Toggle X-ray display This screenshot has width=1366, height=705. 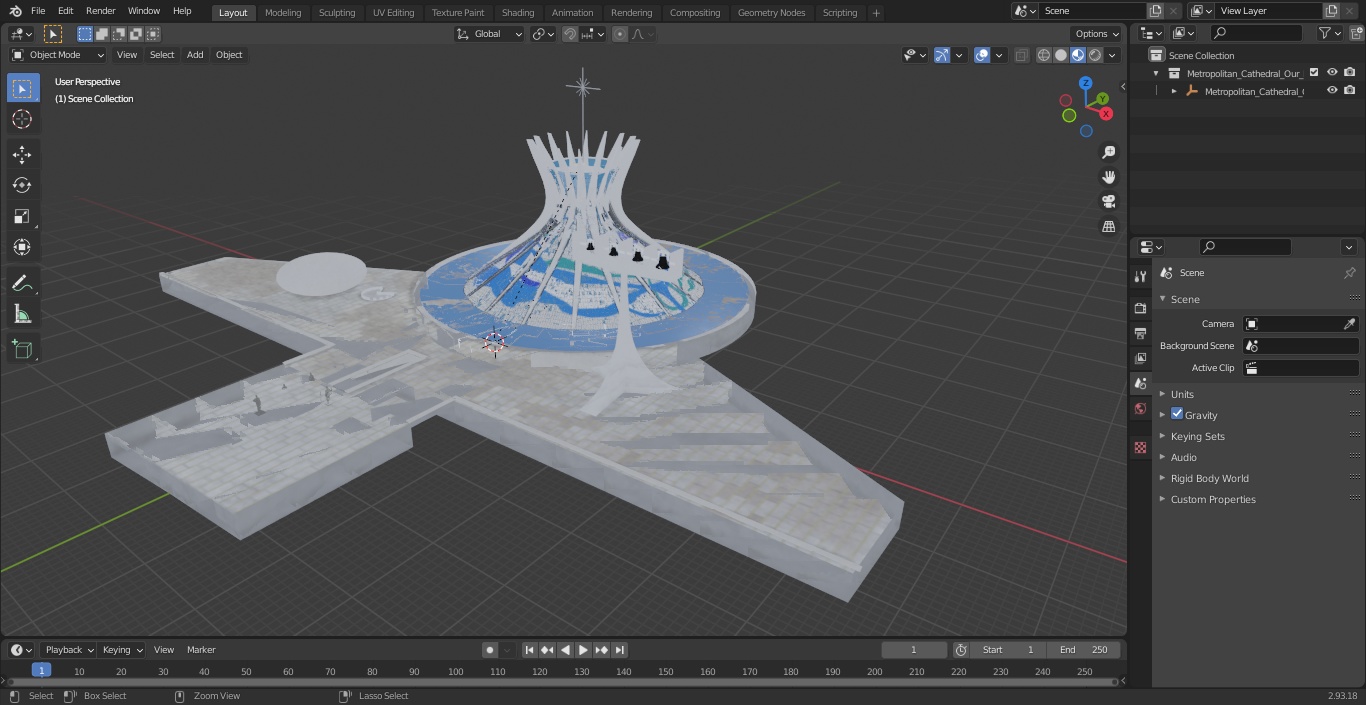pyautogui.click(x=1021, y=55)
